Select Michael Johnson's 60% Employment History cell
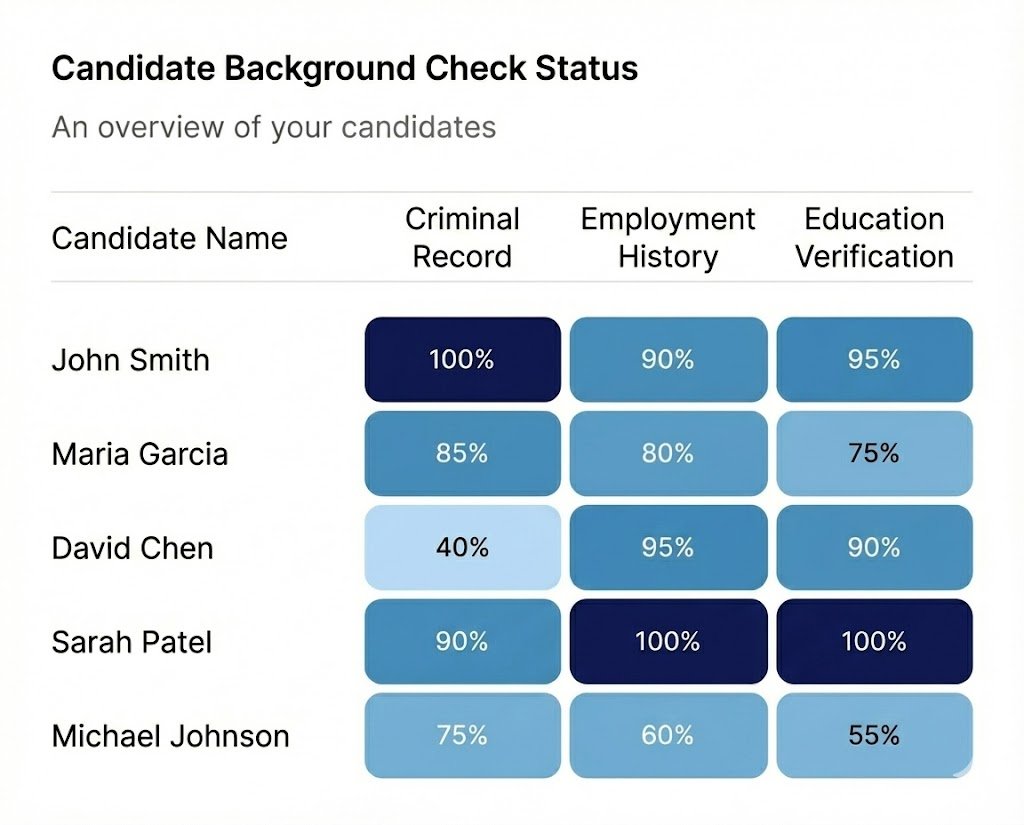This screenshot has height=825, width=1024. click(x=668, y=735)
